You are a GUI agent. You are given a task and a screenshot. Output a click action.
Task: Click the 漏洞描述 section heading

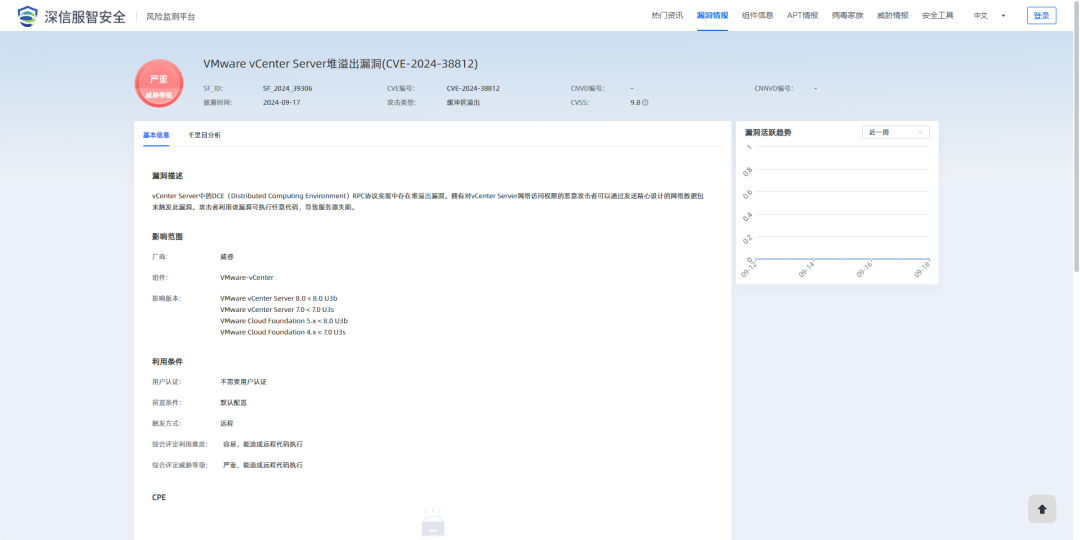pos(167,176)
